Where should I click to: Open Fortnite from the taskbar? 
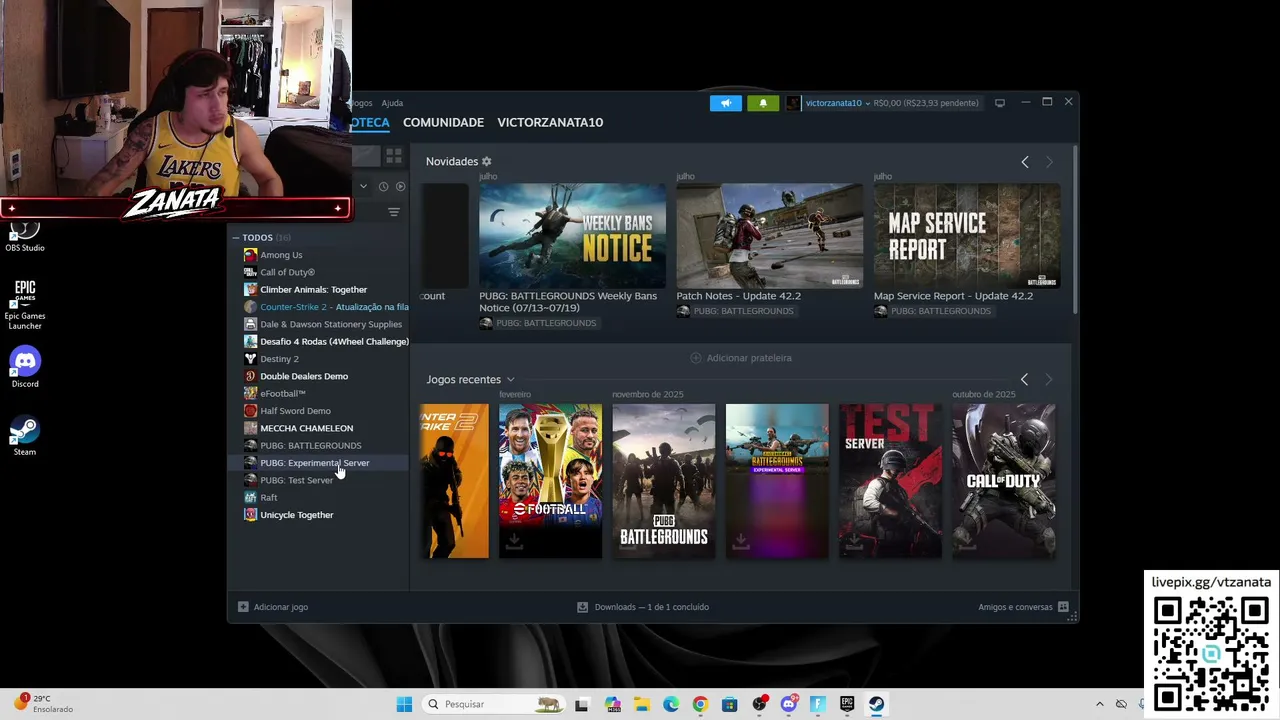[818, 704]
